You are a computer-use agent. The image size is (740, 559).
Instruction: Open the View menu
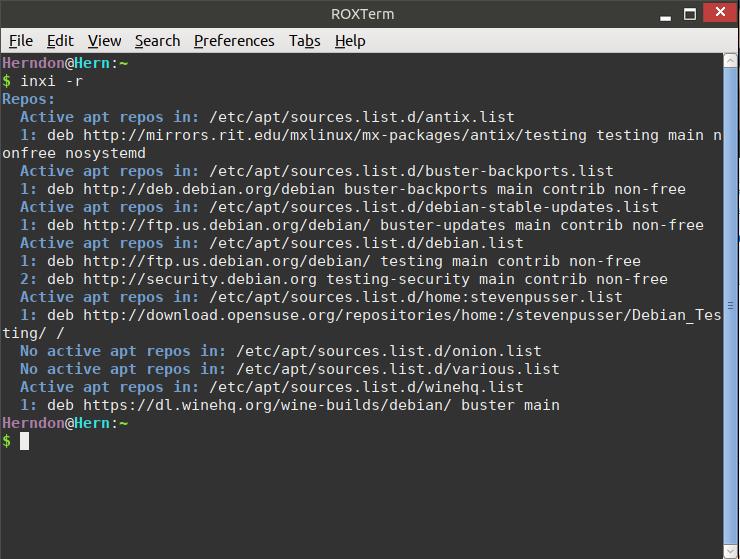point(104,41)
